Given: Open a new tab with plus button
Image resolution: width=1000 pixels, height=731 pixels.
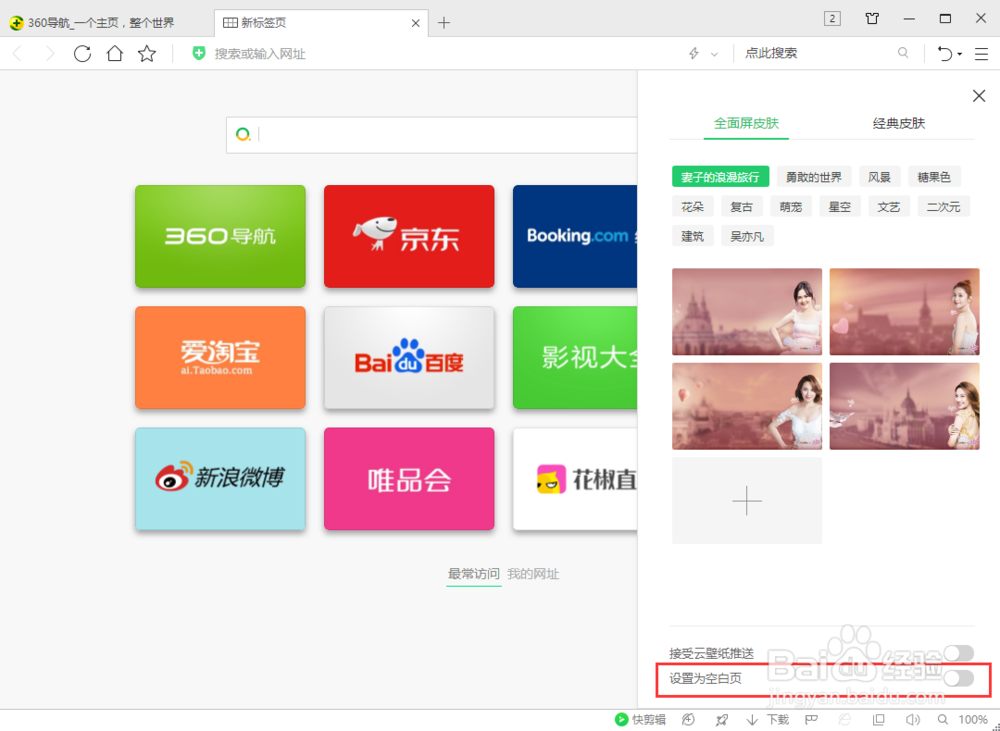Looking at the screenshot, I should 444,23.
